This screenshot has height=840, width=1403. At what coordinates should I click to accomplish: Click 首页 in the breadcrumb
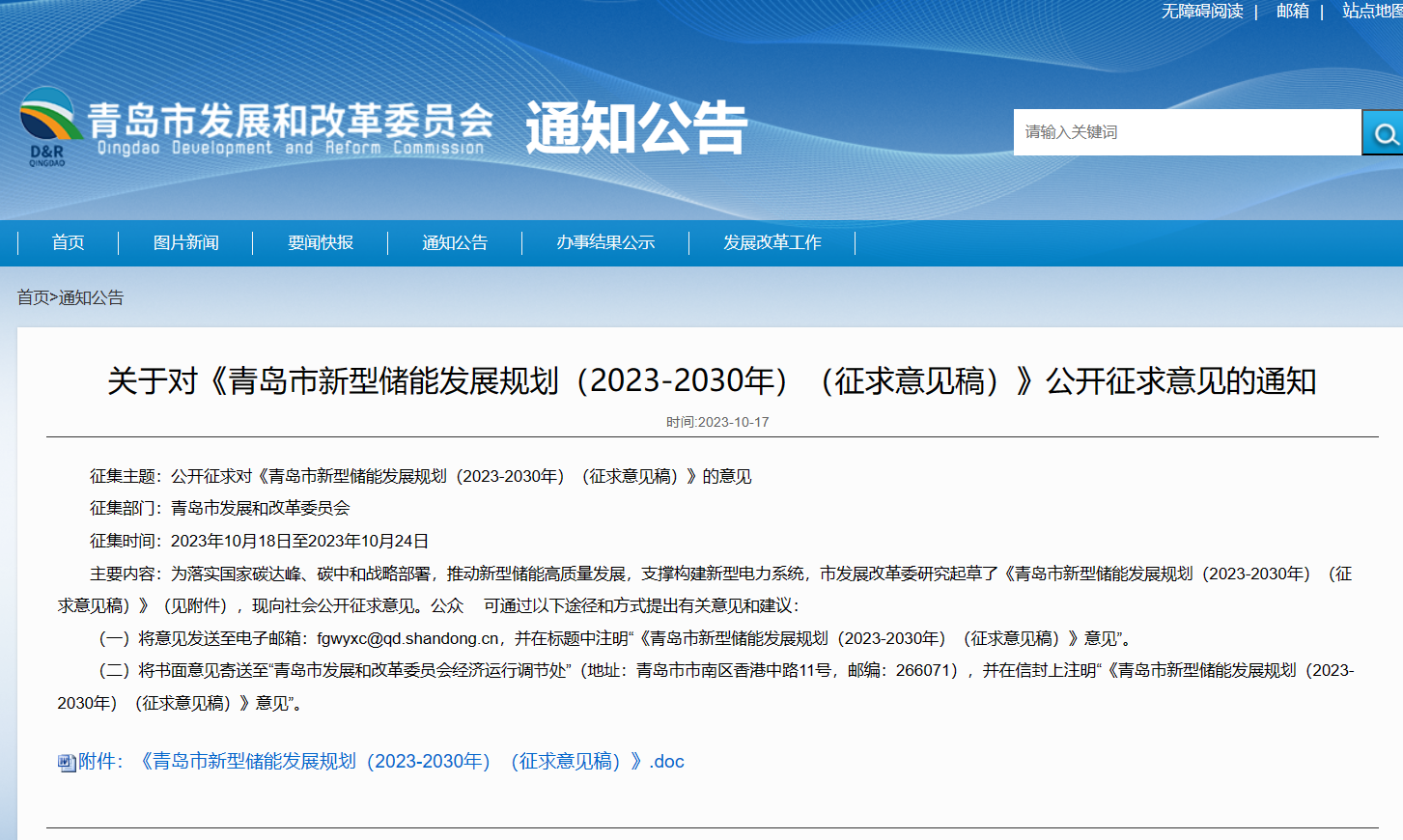coord(33,297)
